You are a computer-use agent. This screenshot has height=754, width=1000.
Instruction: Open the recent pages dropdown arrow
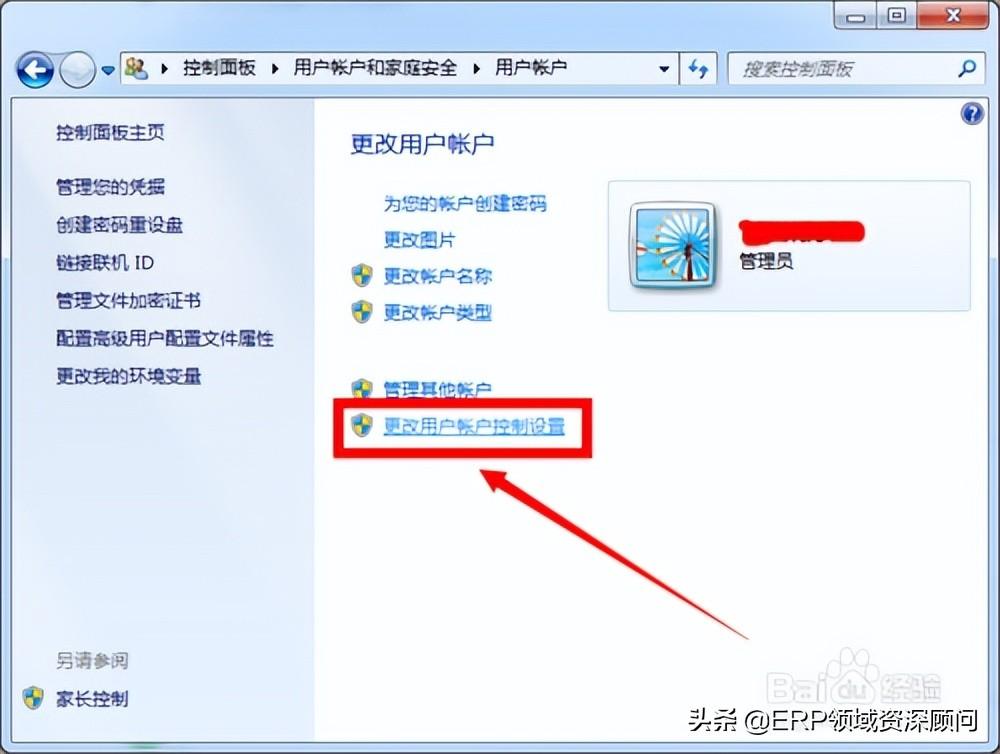pyautogui.click(x=108, y=70)
